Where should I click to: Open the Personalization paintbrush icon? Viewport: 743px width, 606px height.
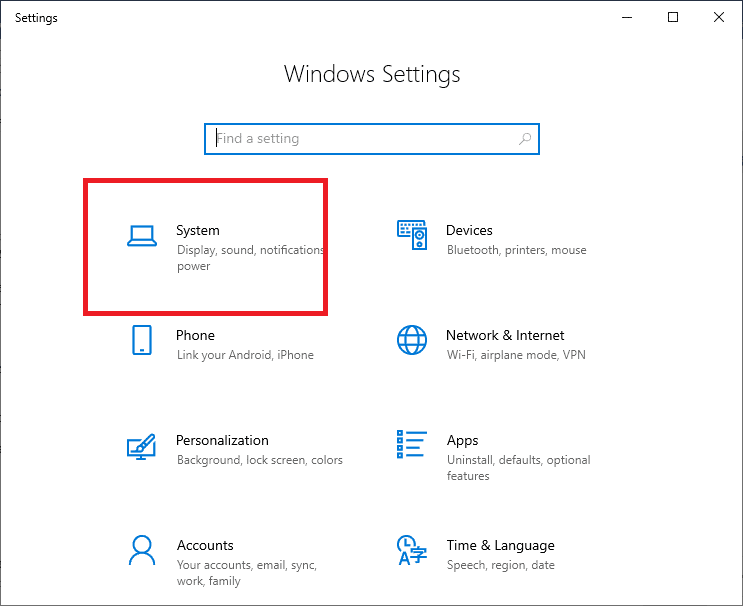tap(141, 446)
